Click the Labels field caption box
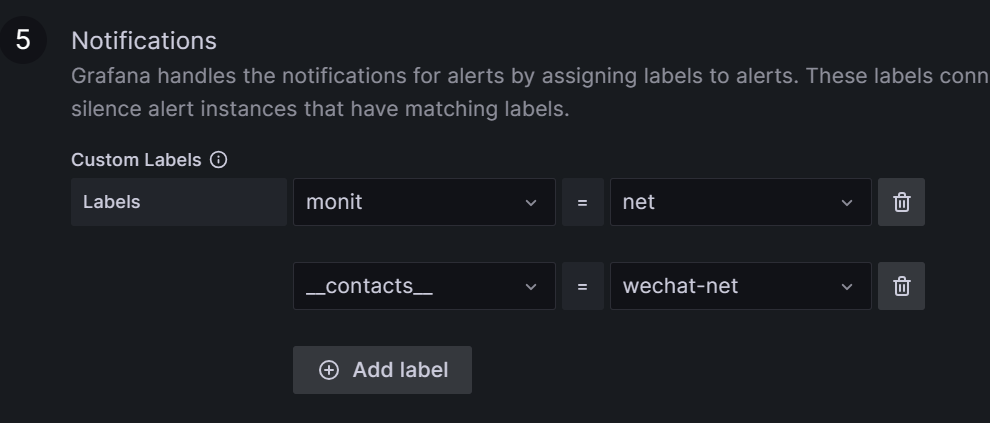This screenshot has height=423, width=990. pos(179,202)
